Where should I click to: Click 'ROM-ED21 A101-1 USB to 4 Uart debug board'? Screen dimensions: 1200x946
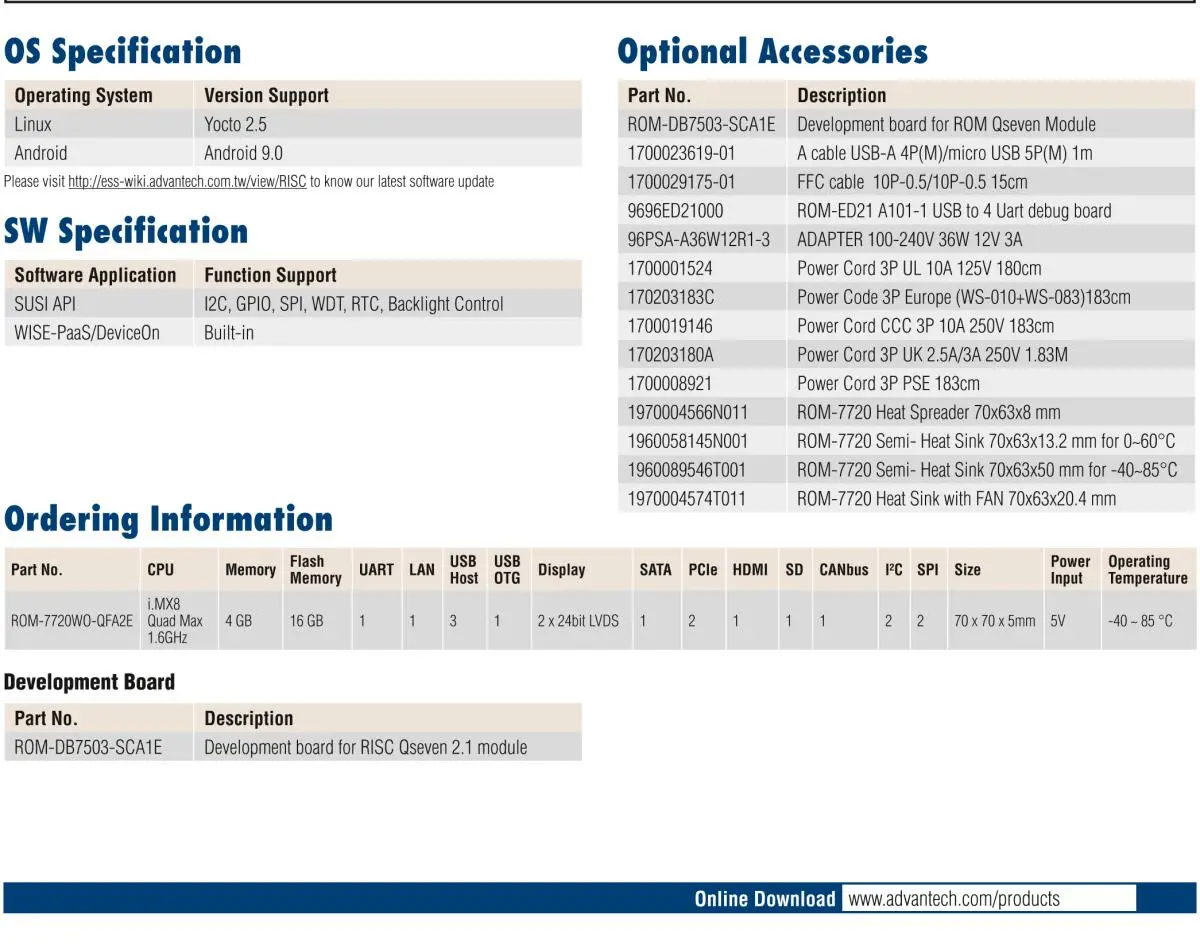(x=954, y=211)
